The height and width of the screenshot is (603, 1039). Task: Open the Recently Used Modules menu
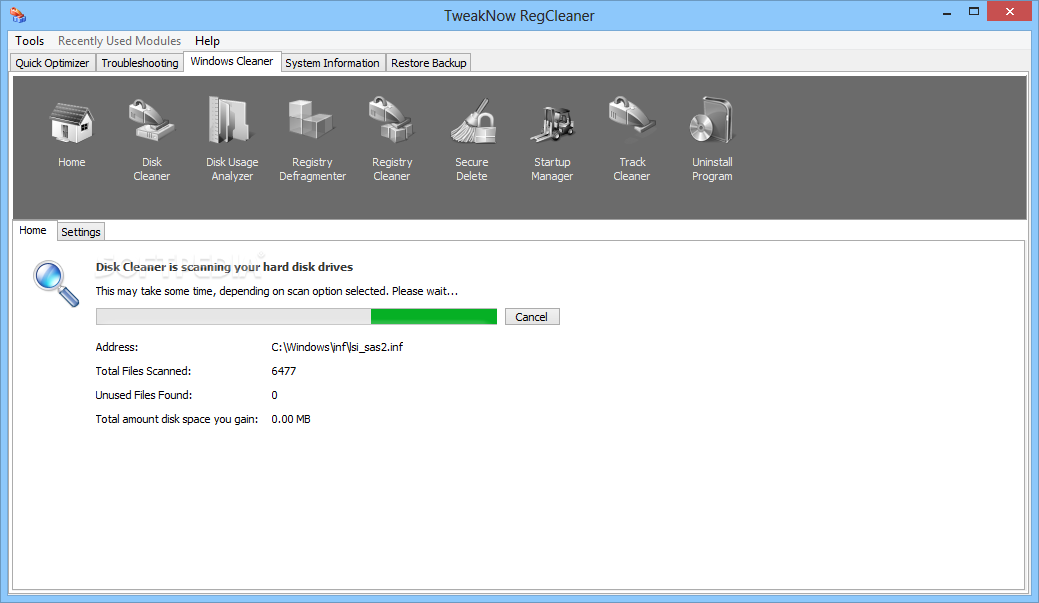119,41
